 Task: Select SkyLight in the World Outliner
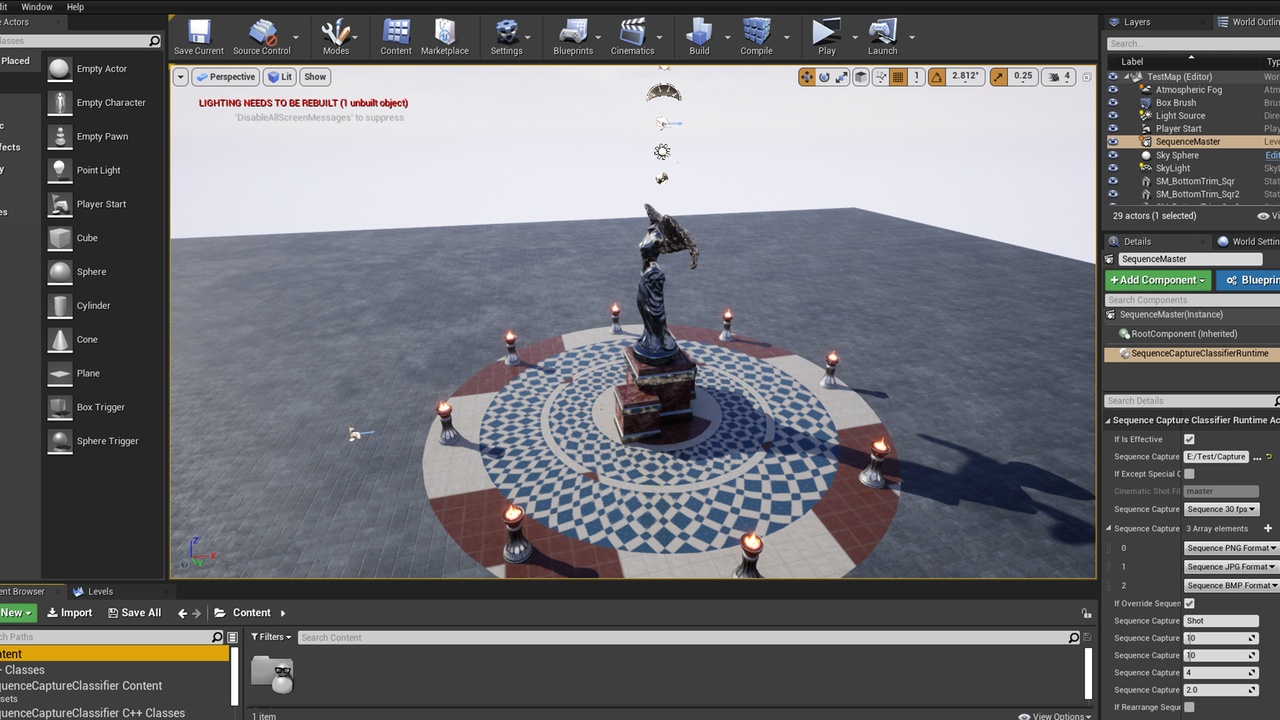tap(1172, 168)
